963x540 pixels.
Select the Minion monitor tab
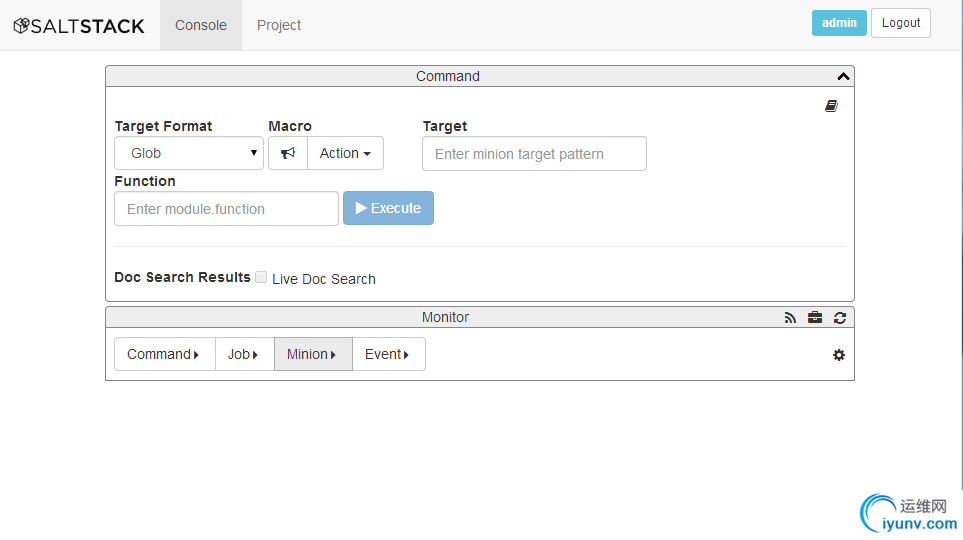point(313,354)
